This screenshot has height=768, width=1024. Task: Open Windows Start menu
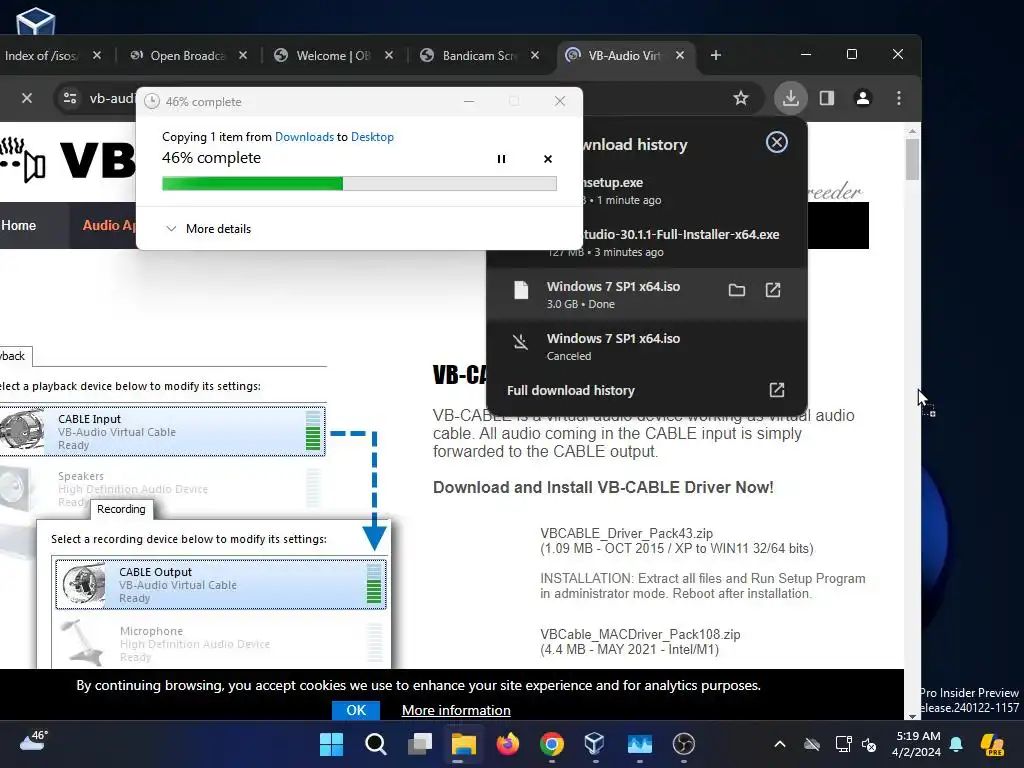(332, 744)
